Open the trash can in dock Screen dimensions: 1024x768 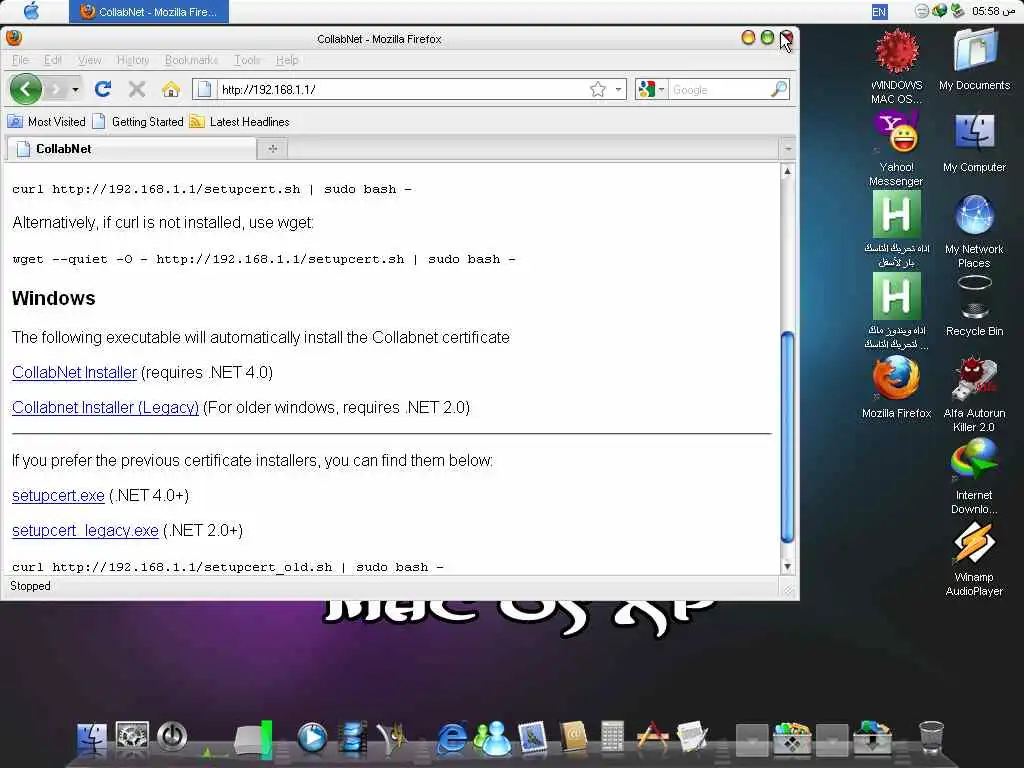coord(931,738)
